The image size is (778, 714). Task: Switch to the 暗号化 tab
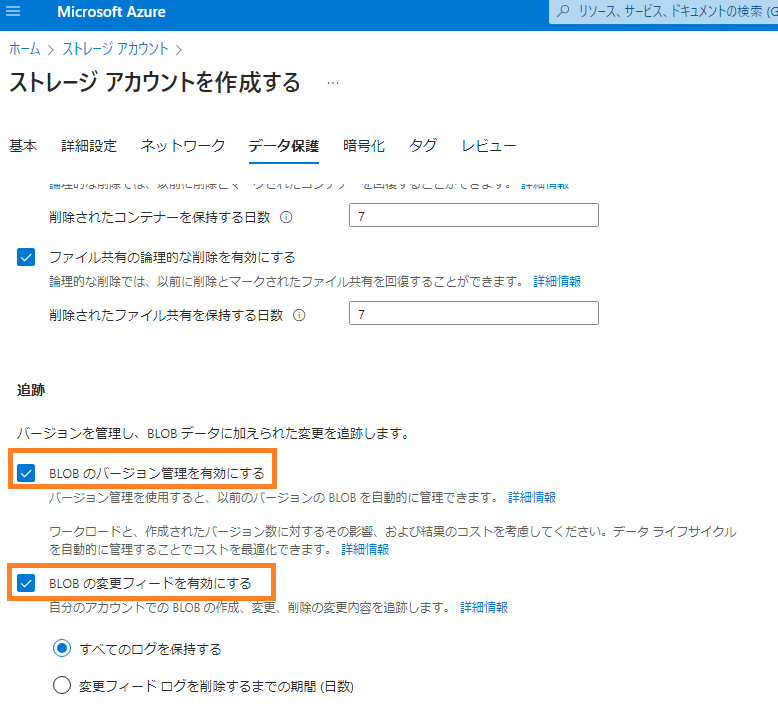[364, 145]
